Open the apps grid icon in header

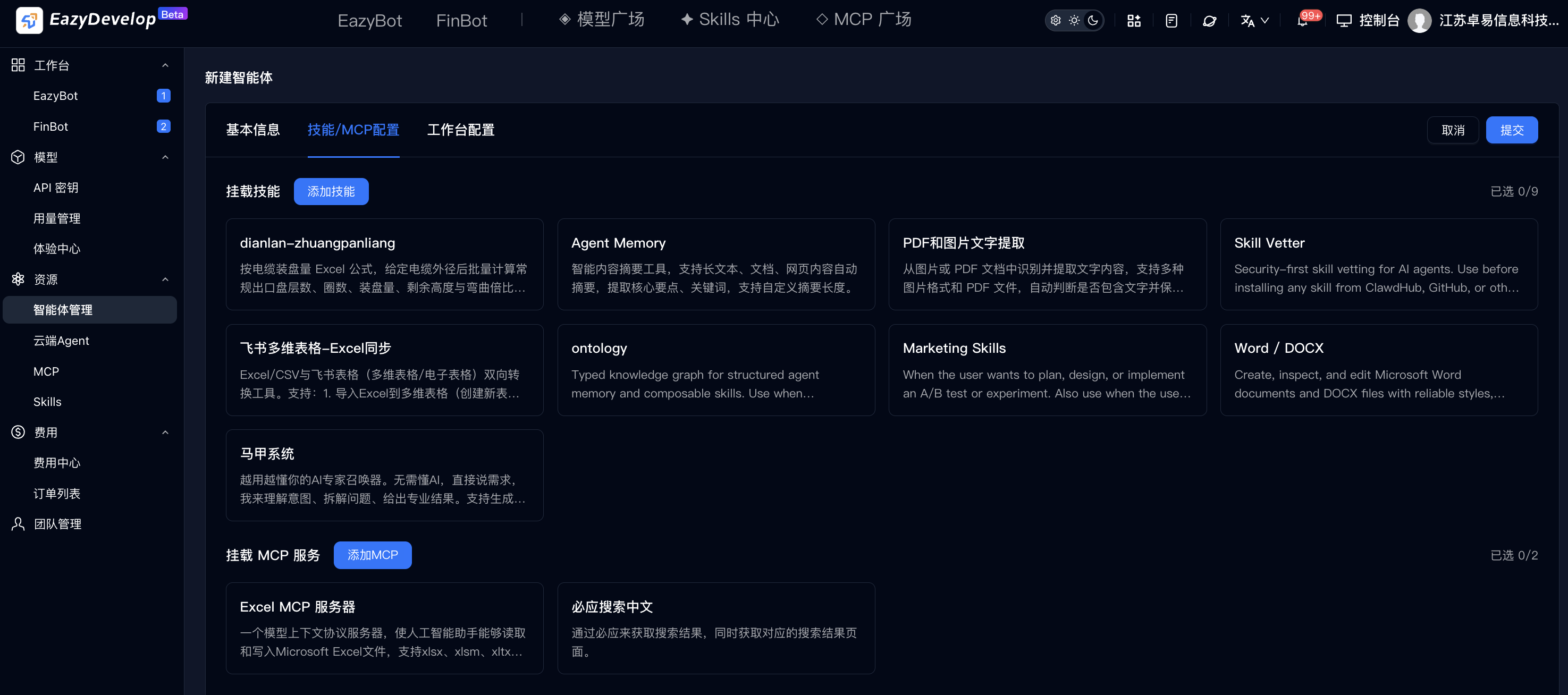click(1134, 21)
